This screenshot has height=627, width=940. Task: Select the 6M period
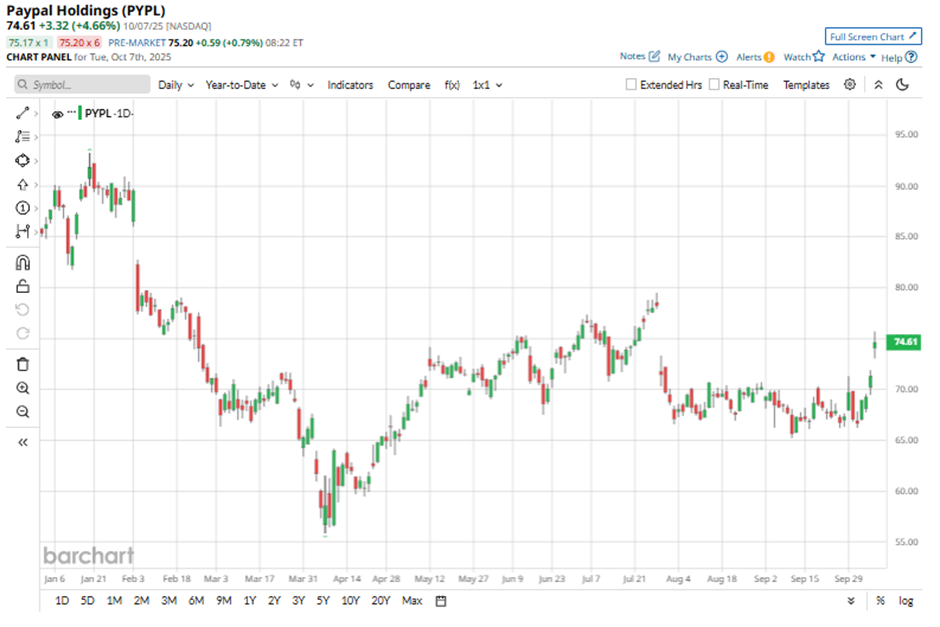[196, 601]
